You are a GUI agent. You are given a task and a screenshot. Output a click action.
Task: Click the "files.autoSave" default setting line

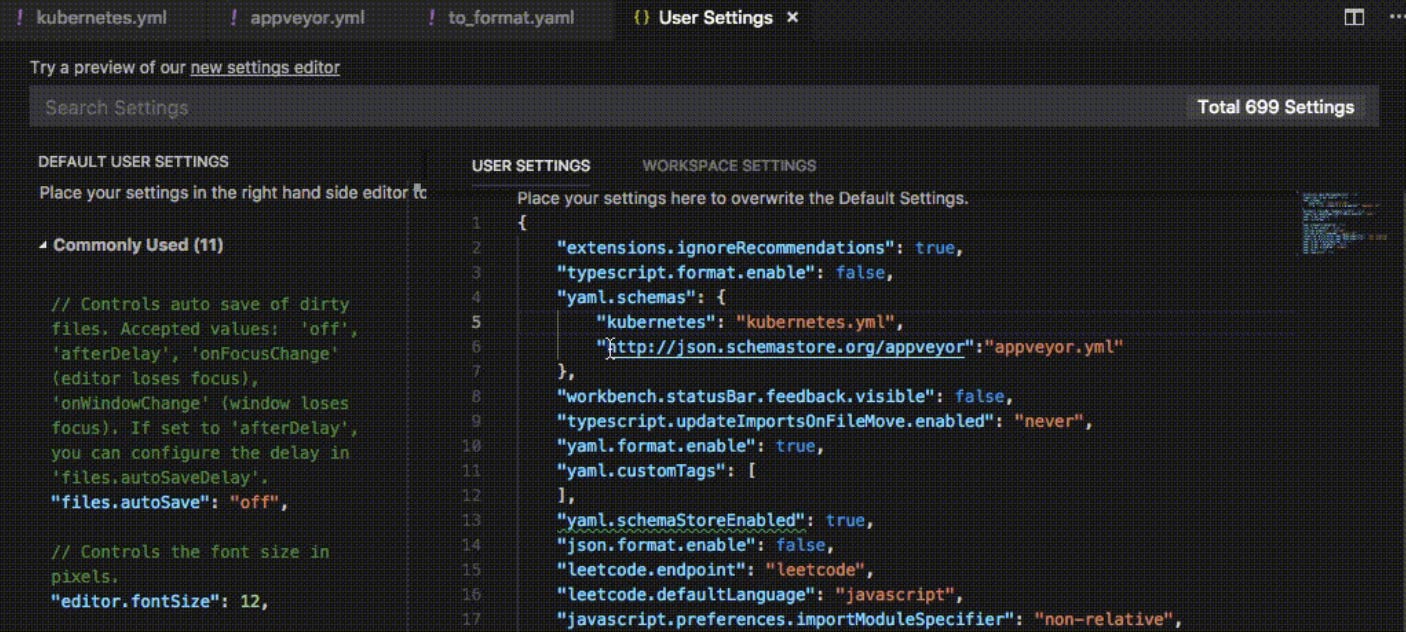[x=170, y=503]
